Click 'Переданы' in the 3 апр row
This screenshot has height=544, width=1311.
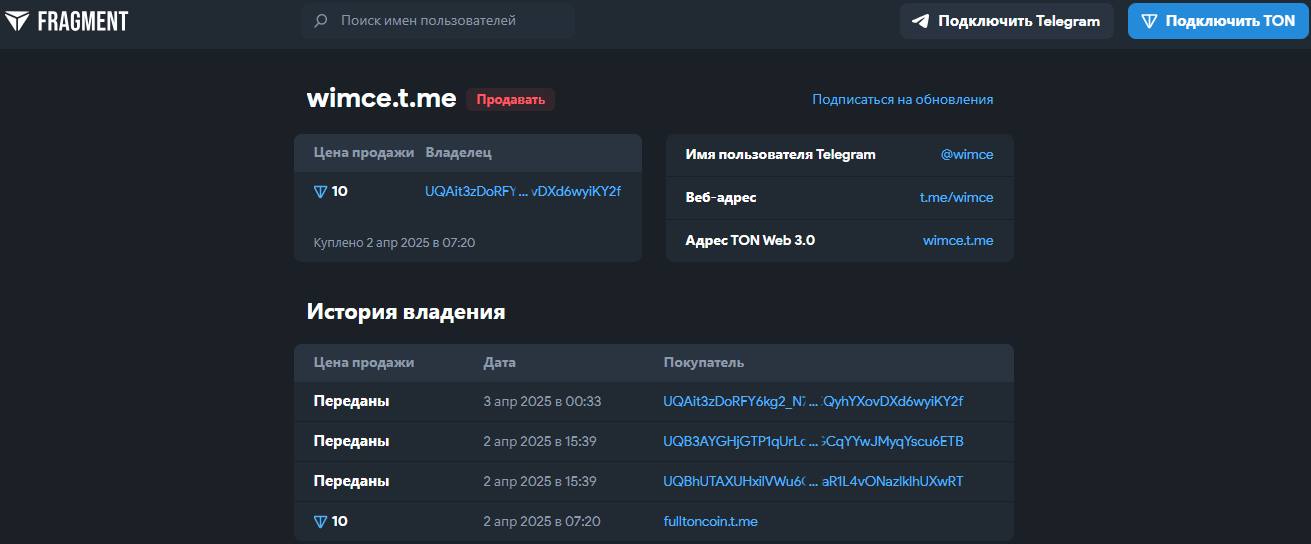click(x=351, y=401)
